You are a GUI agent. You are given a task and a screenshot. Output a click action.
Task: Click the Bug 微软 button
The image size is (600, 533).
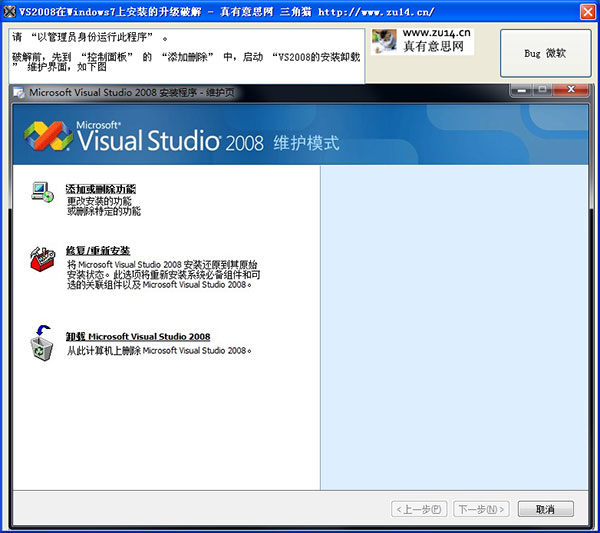[546, 53]
